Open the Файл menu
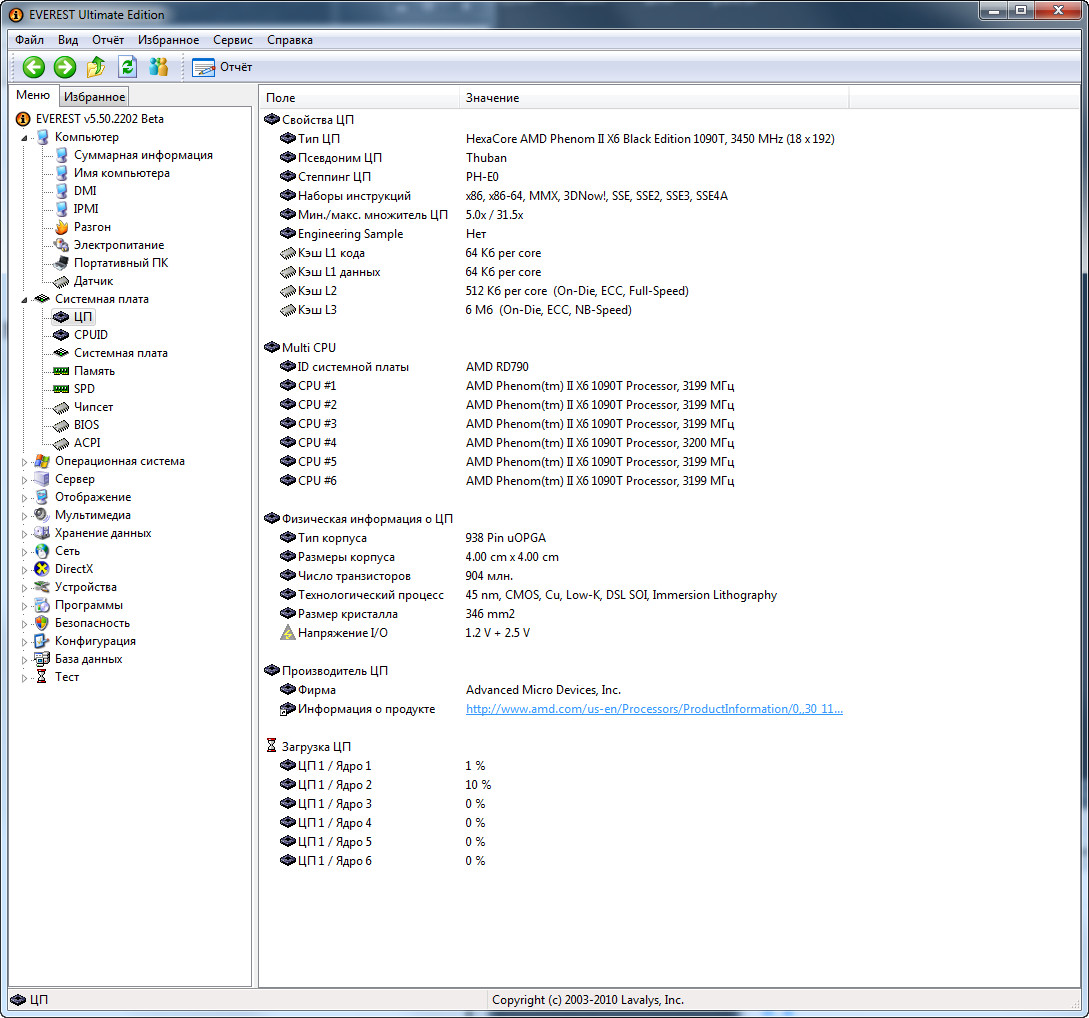 click(29, 40)
